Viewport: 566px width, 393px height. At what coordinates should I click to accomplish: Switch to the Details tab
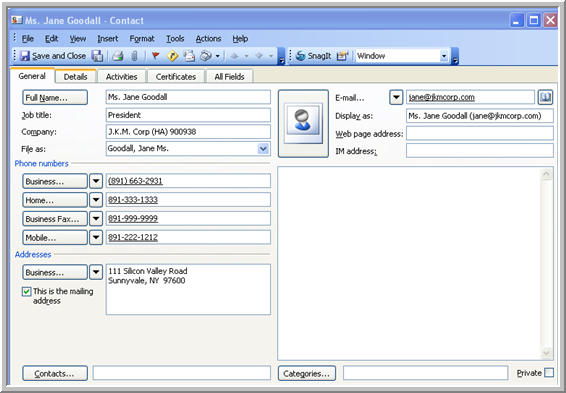point(75,77)
